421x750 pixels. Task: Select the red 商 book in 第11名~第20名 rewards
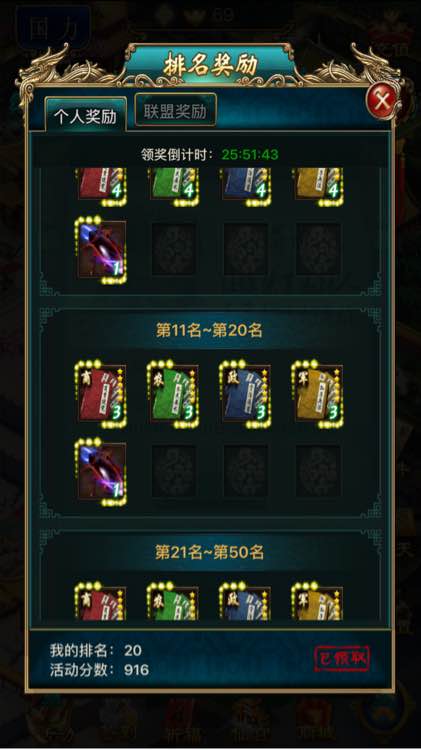101,393
